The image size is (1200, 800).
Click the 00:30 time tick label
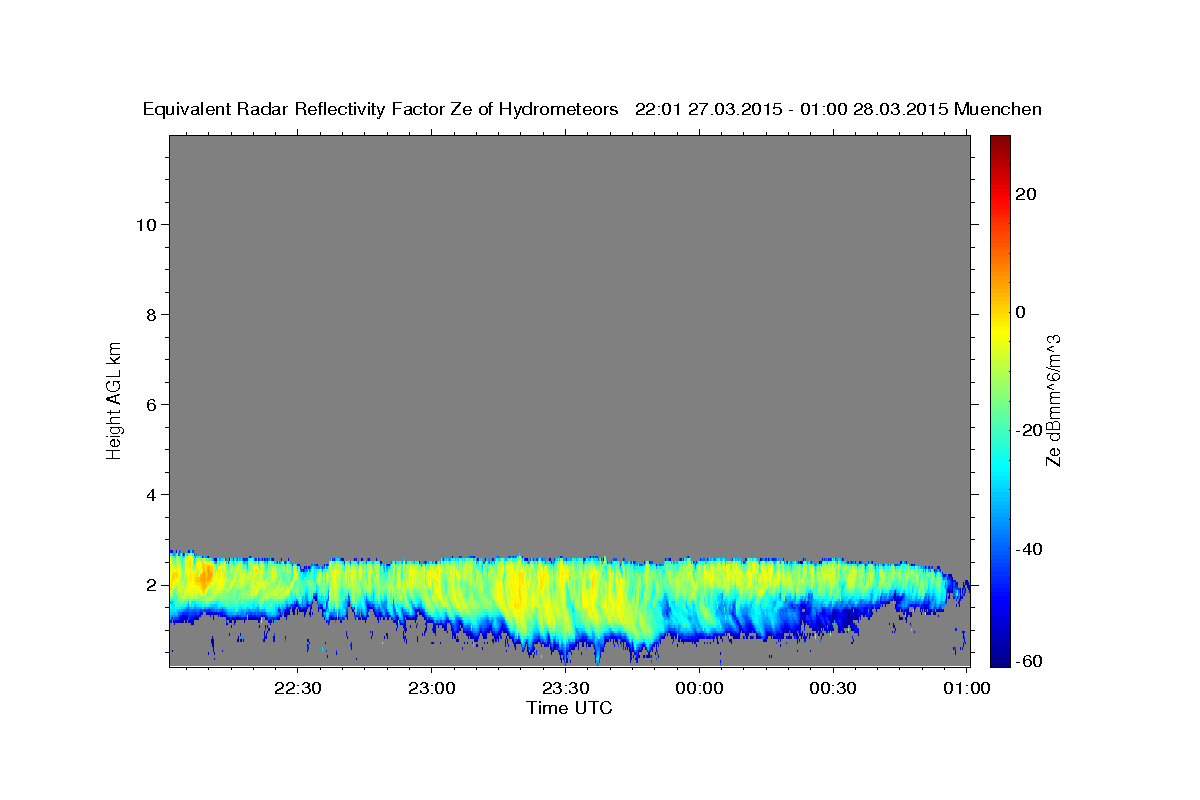(x=833, y=688)
